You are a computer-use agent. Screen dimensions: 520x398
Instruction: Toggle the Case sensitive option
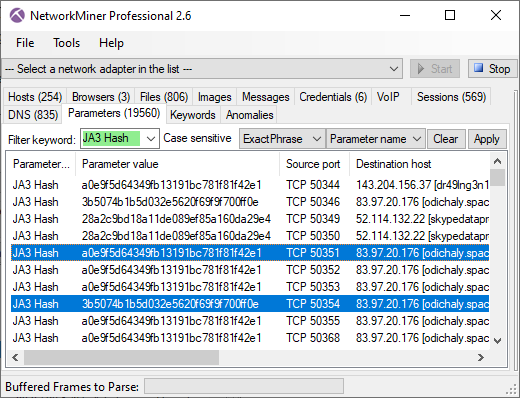(197, 138)
